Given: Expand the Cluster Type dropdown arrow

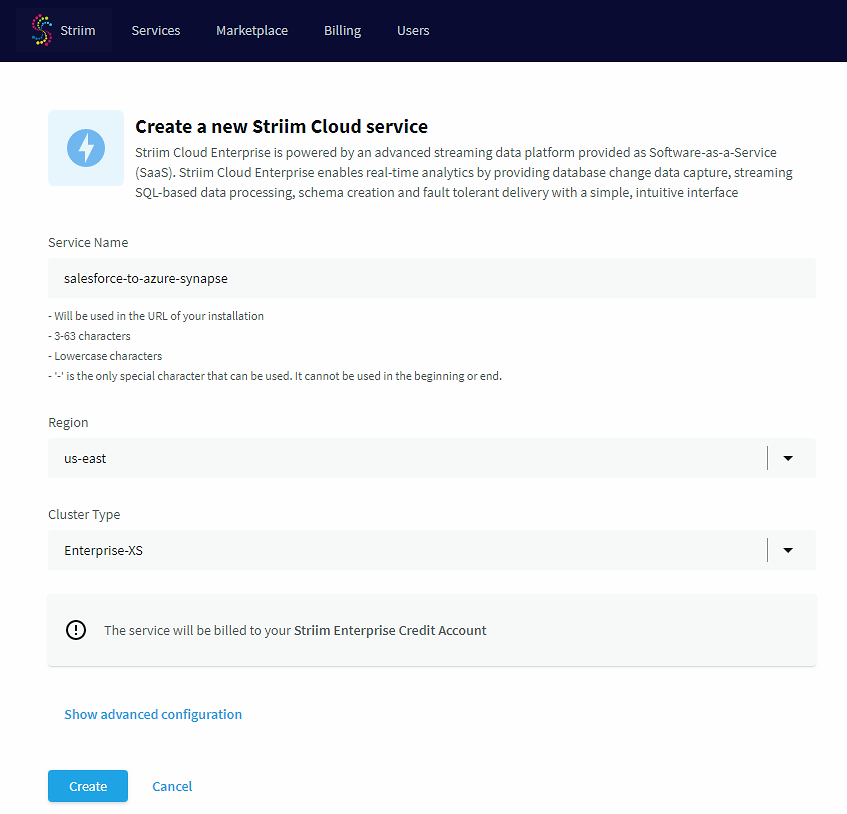Looking at the screenshot, I should click(788, 550).
